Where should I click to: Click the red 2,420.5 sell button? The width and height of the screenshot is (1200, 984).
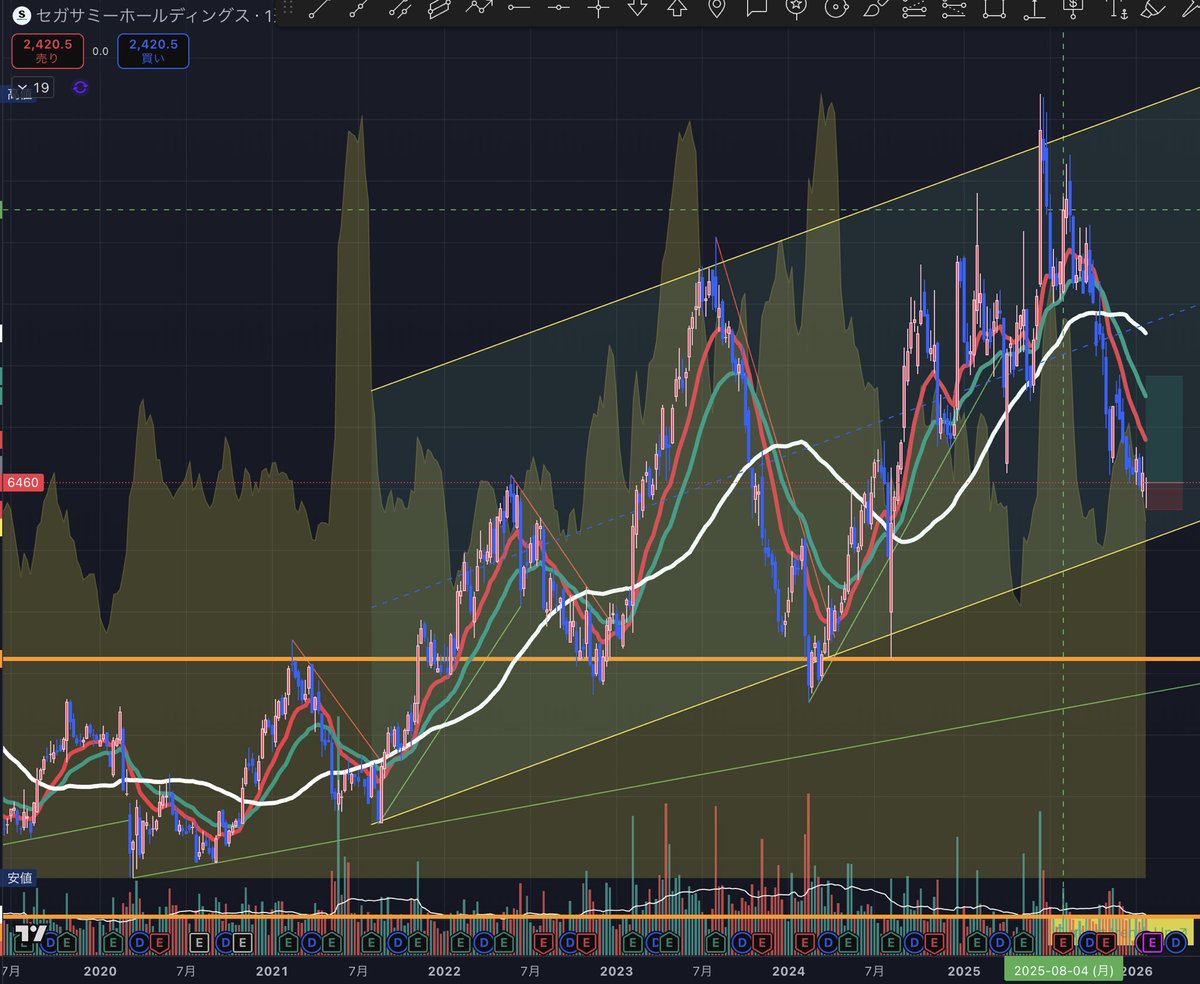48,51
